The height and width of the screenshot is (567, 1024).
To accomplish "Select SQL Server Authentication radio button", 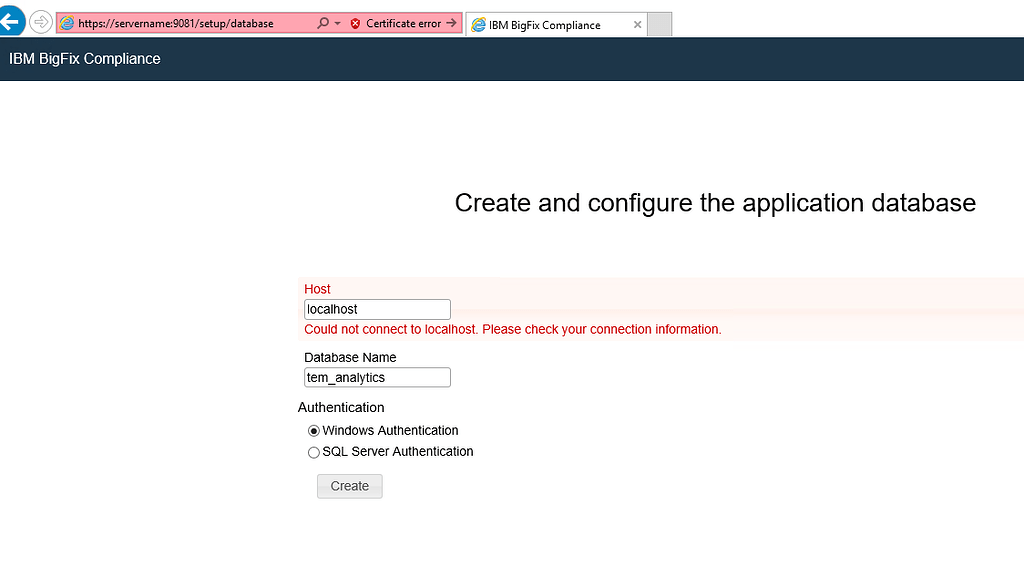I will click(313, 452).
